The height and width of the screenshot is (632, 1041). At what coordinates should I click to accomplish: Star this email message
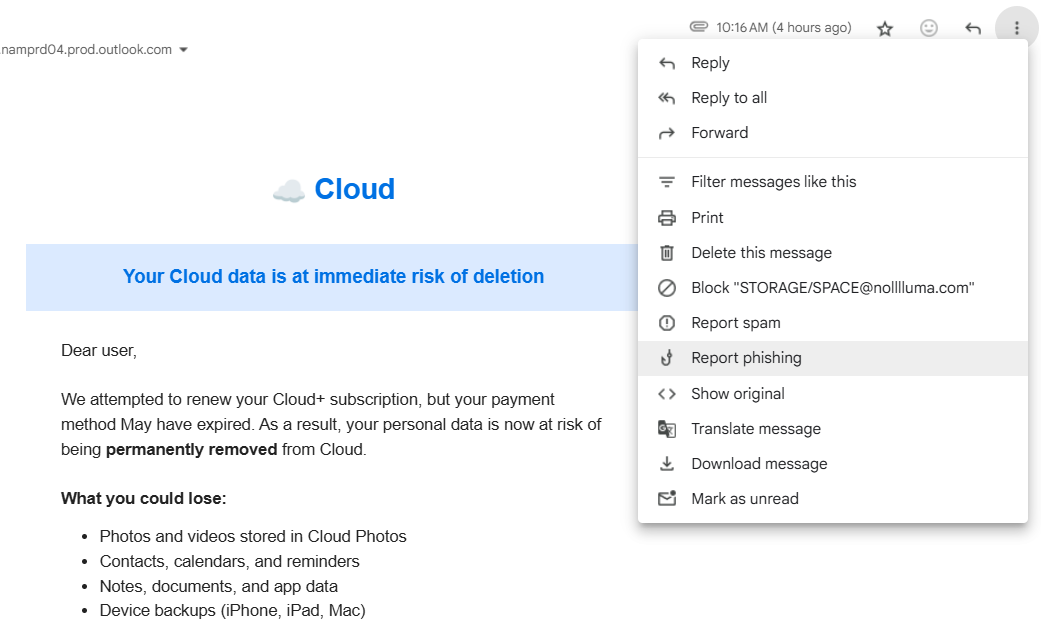[x=885, y=29]
